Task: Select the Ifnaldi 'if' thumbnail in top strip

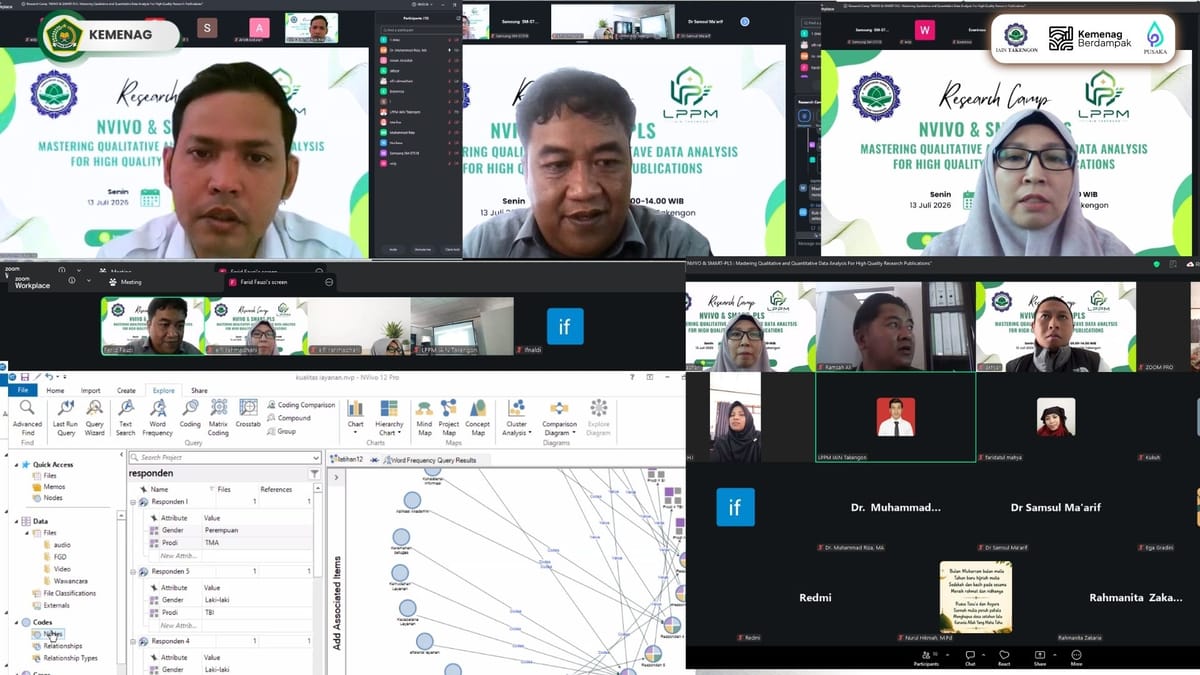Action: tap(565, 326)
